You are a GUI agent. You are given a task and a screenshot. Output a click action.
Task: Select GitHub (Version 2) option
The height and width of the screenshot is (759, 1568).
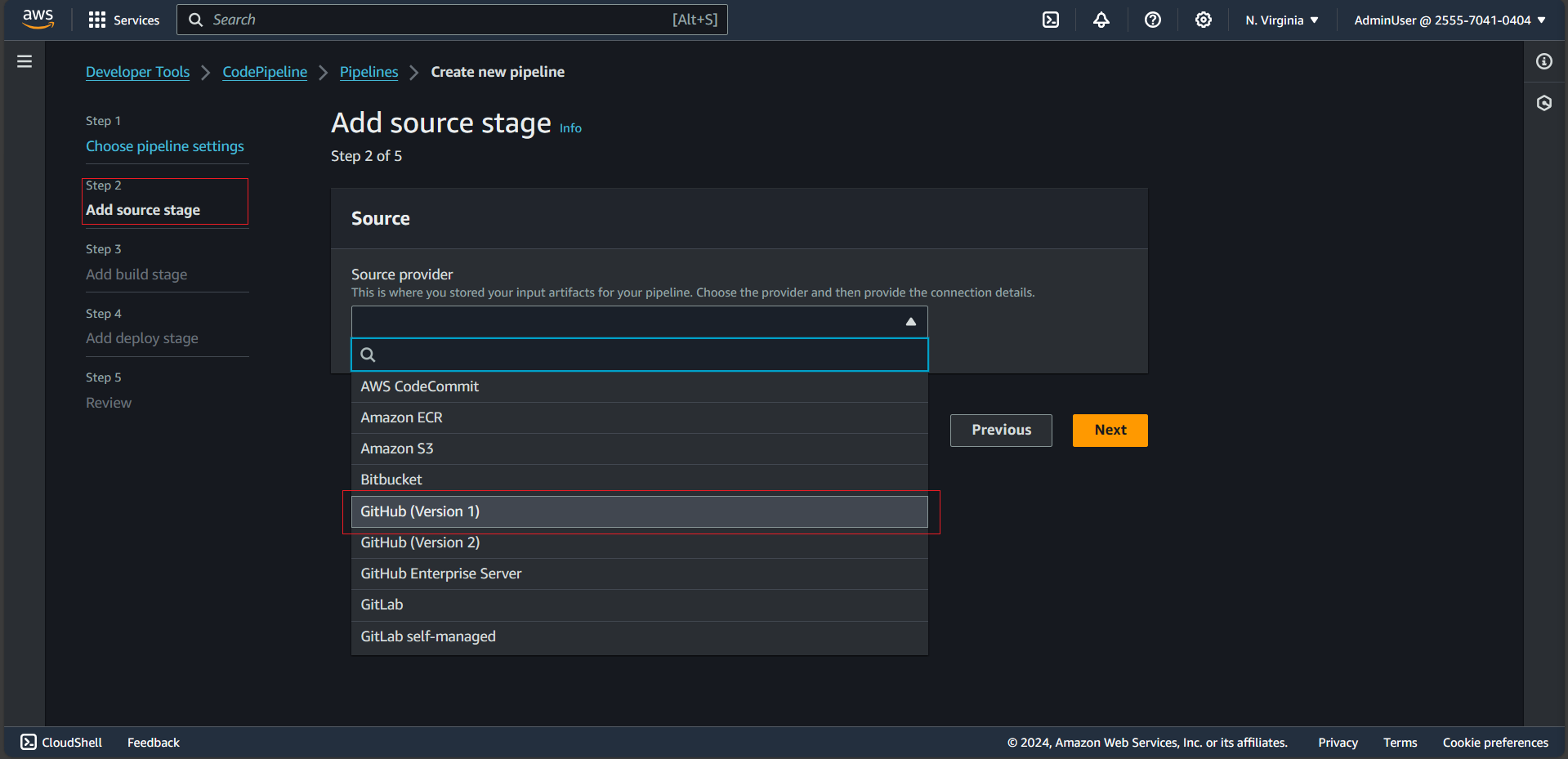pos(640,542)
